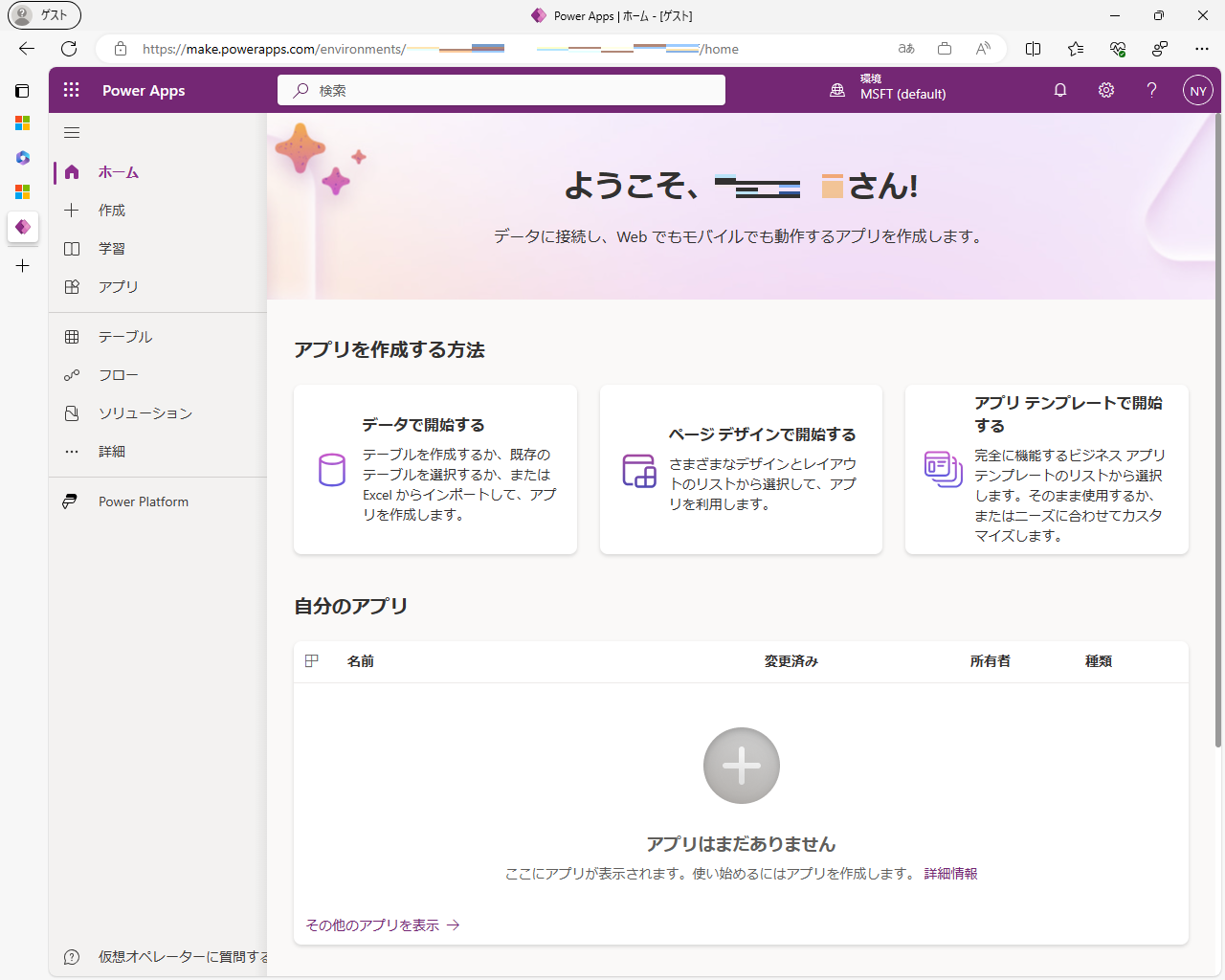Open browser profile sharing icon
Viewport: 1225px width, 980px height.
[1160, 49]
